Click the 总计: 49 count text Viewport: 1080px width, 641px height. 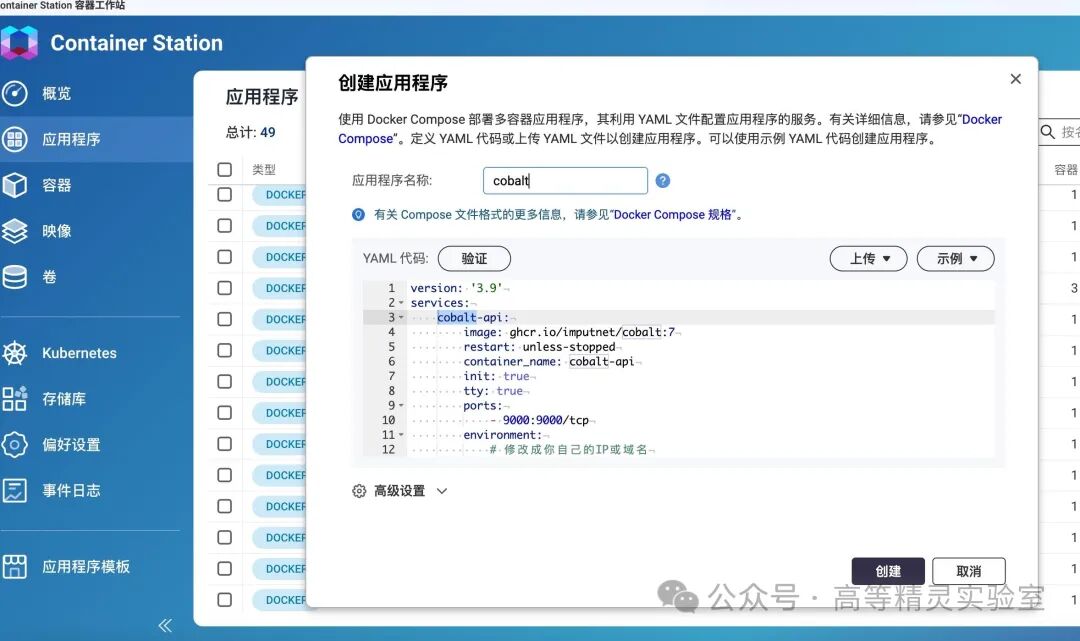pyautogui.click(x=251, y=132)
